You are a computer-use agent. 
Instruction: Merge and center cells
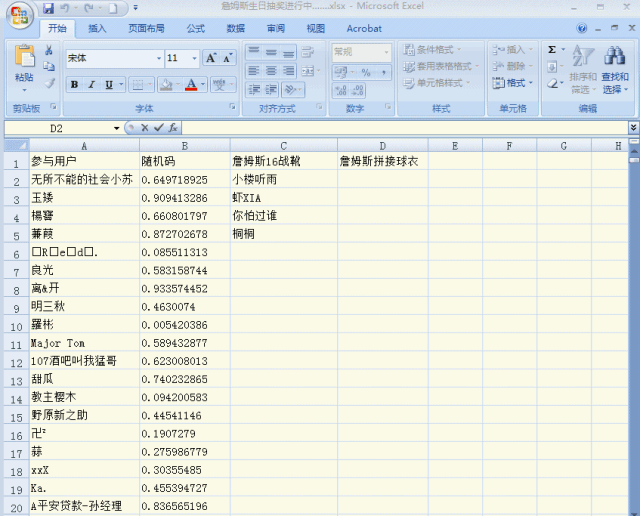(307, 71)
